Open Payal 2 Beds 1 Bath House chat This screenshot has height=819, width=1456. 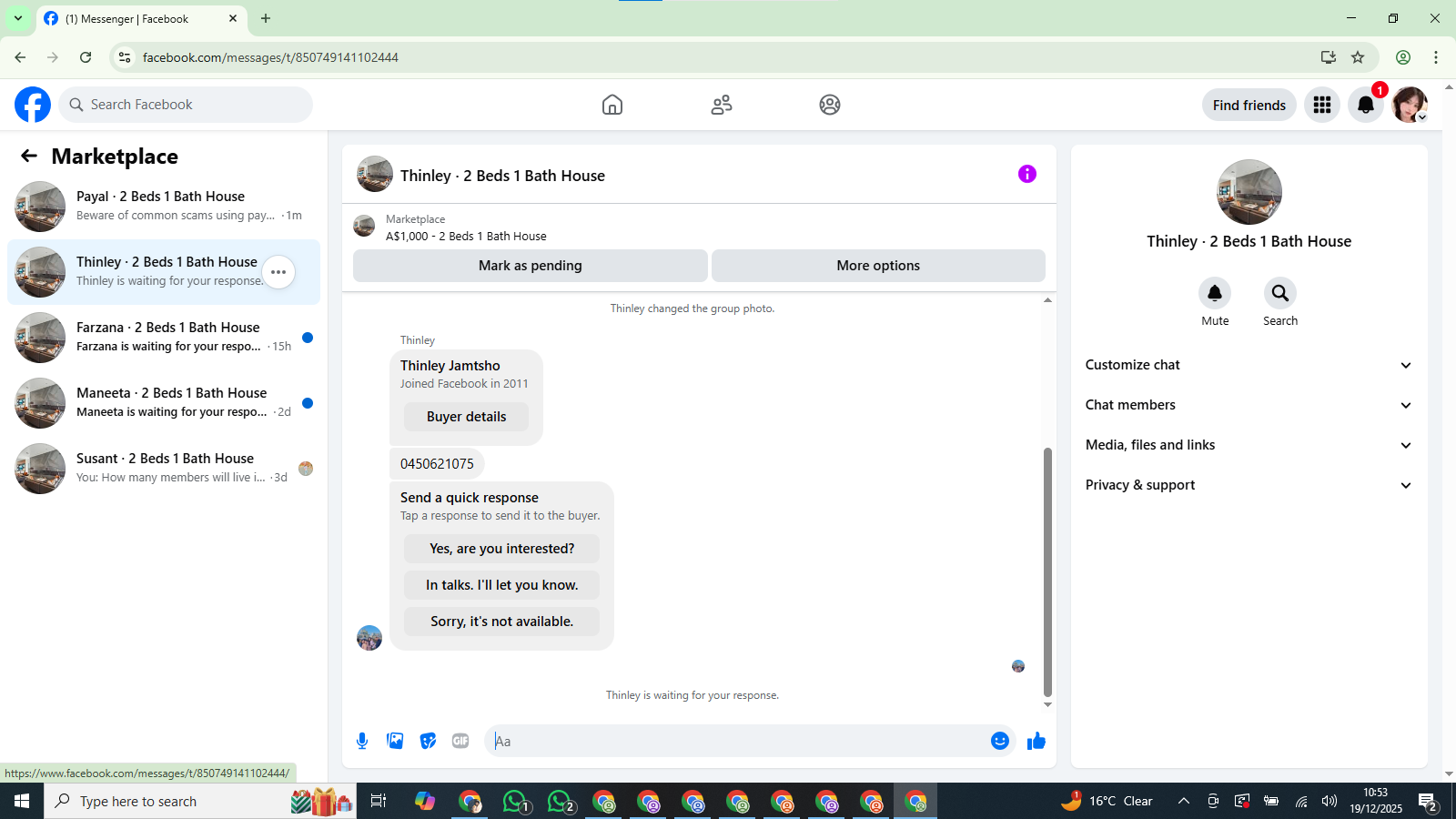(164, 207)
